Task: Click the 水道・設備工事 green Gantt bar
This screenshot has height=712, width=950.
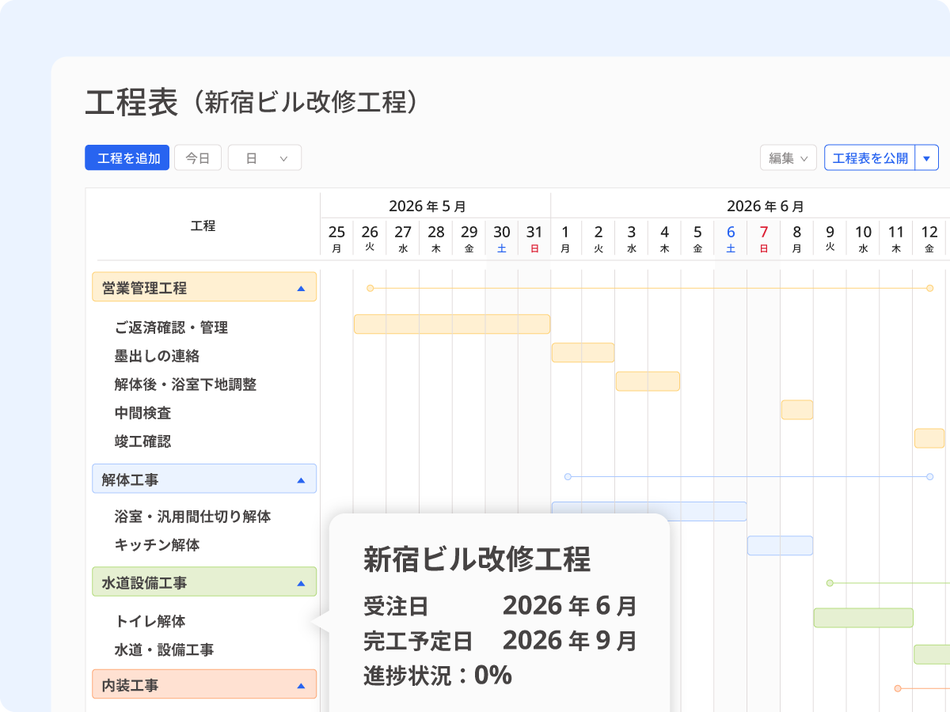Action: (932, 654)
